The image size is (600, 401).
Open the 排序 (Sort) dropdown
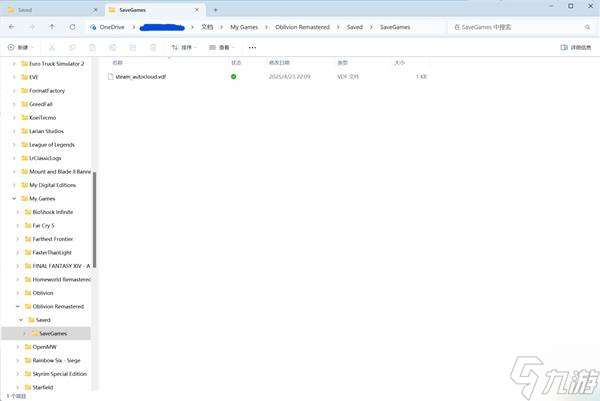(184, 47)
